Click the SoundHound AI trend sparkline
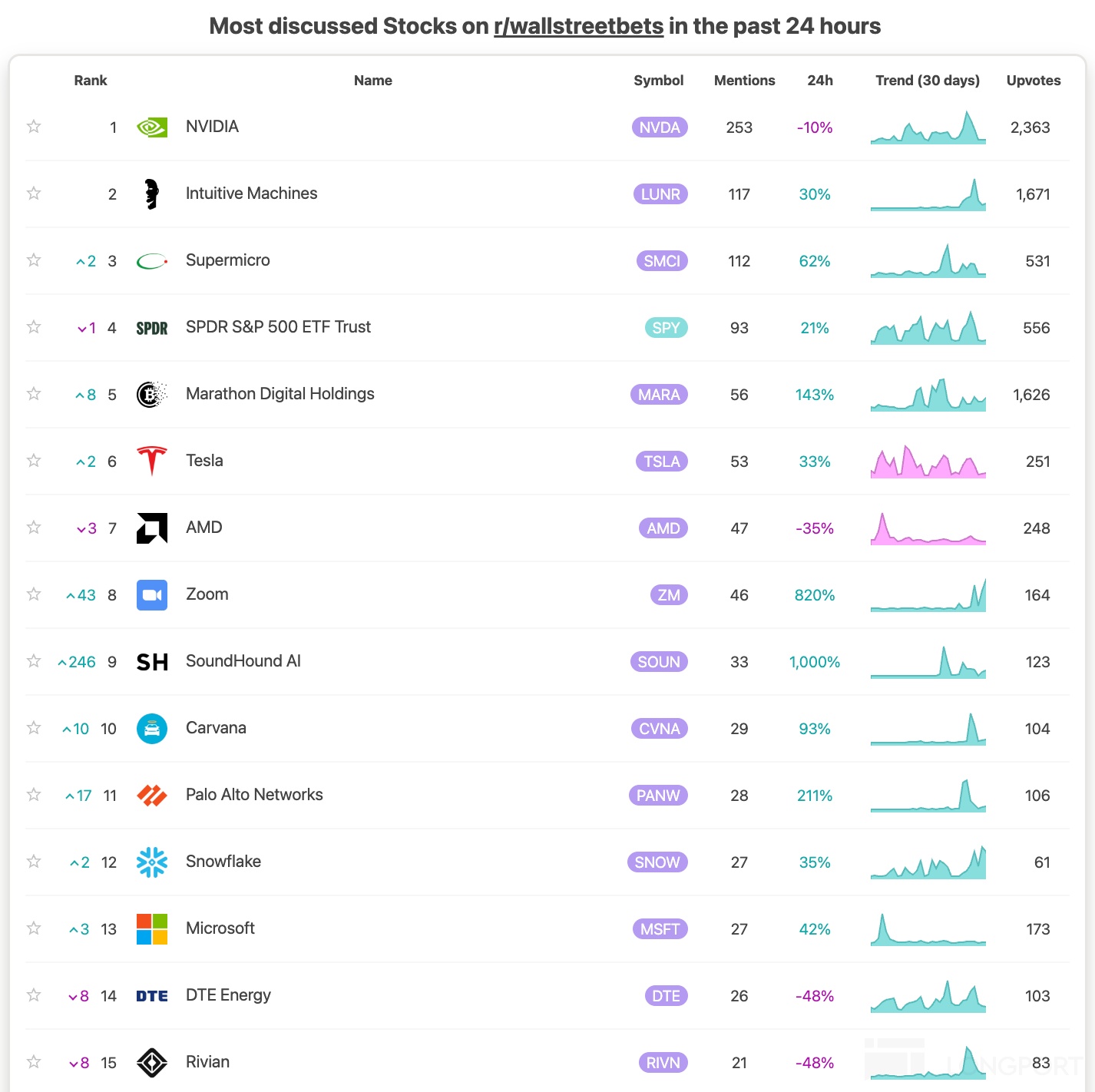 (x=928, y=663)
